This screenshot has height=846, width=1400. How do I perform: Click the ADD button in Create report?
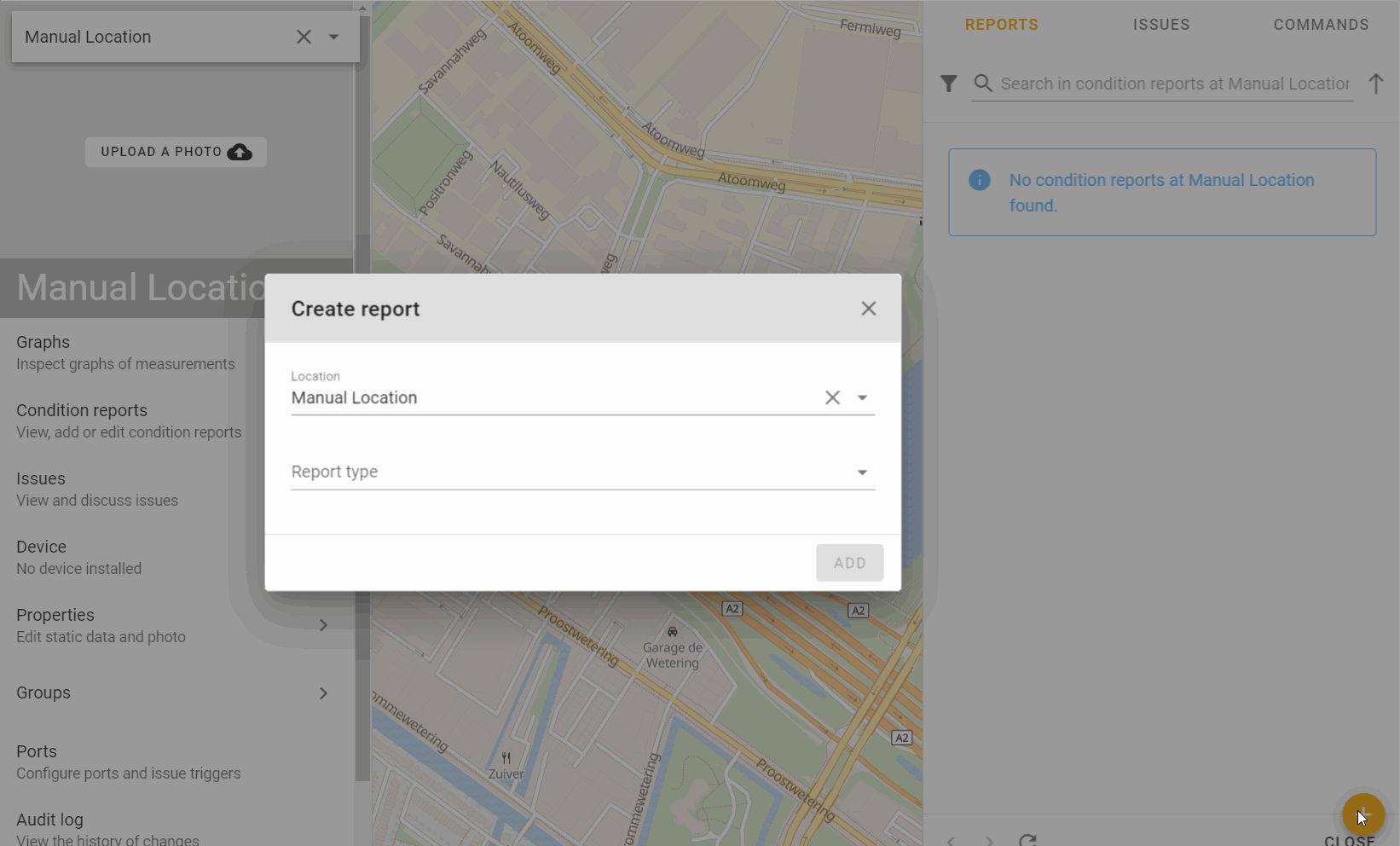tap(849, 562)
